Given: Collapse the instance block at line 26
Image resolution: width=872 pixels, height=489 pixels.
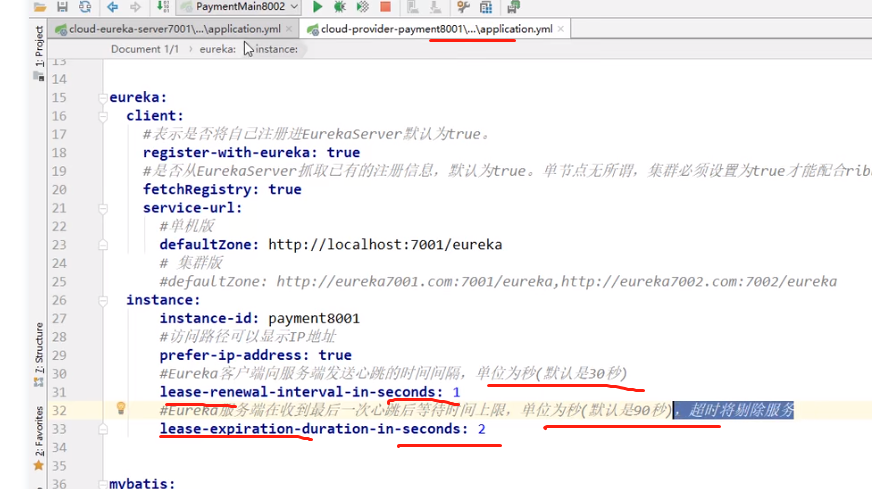Looking at the screenshot, I should (103, 300).
